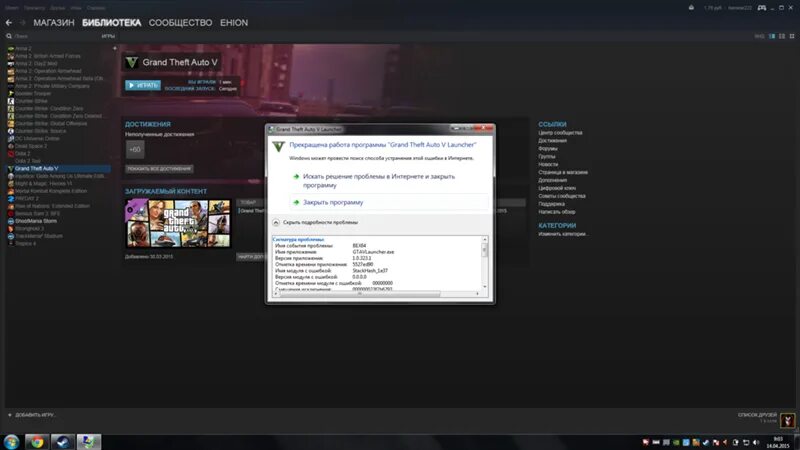Click Изменить категории link

click(563, 234)
